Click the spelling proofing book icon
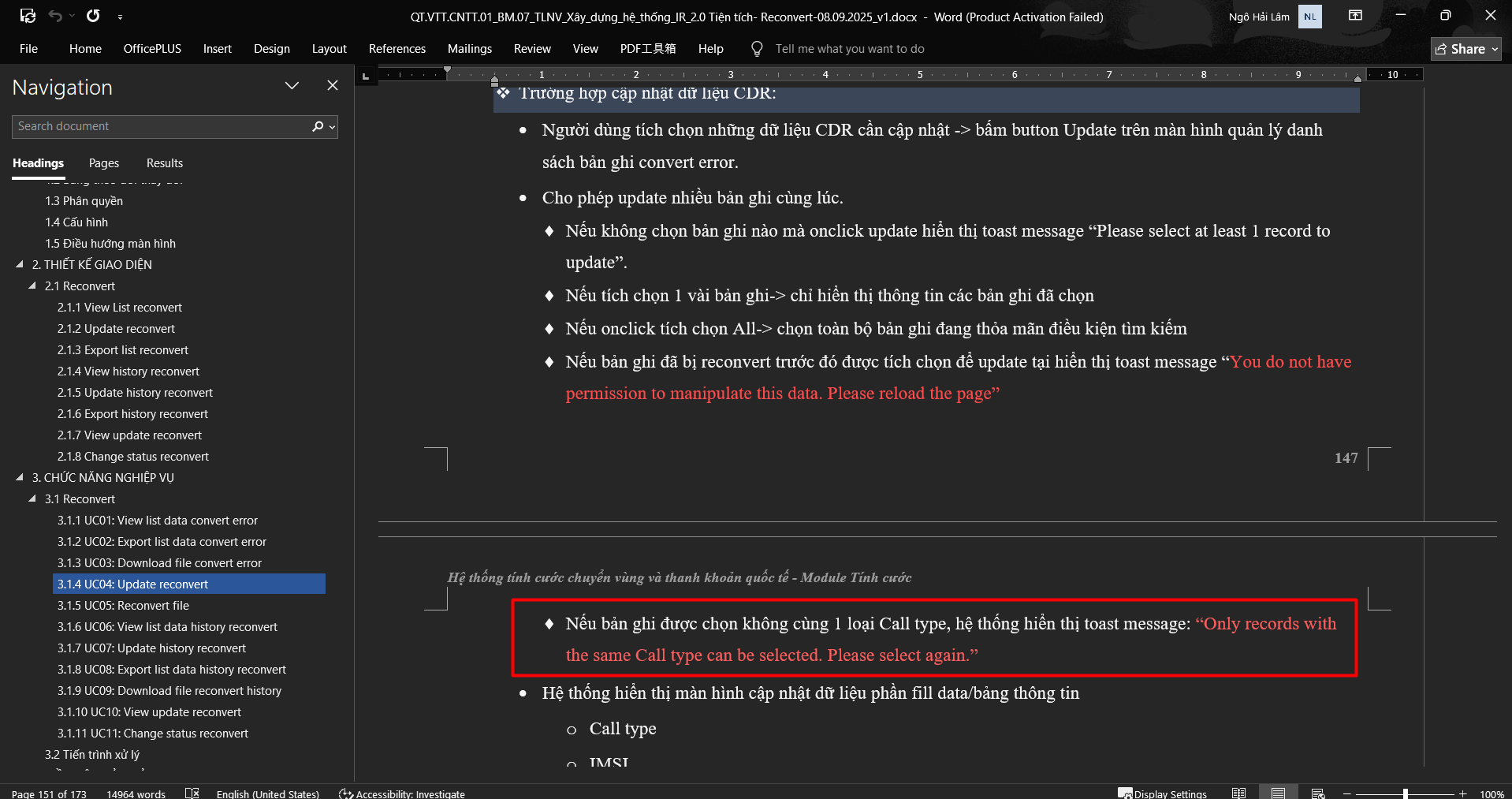Screen dimensions: 1512x799 coord(192,793)
